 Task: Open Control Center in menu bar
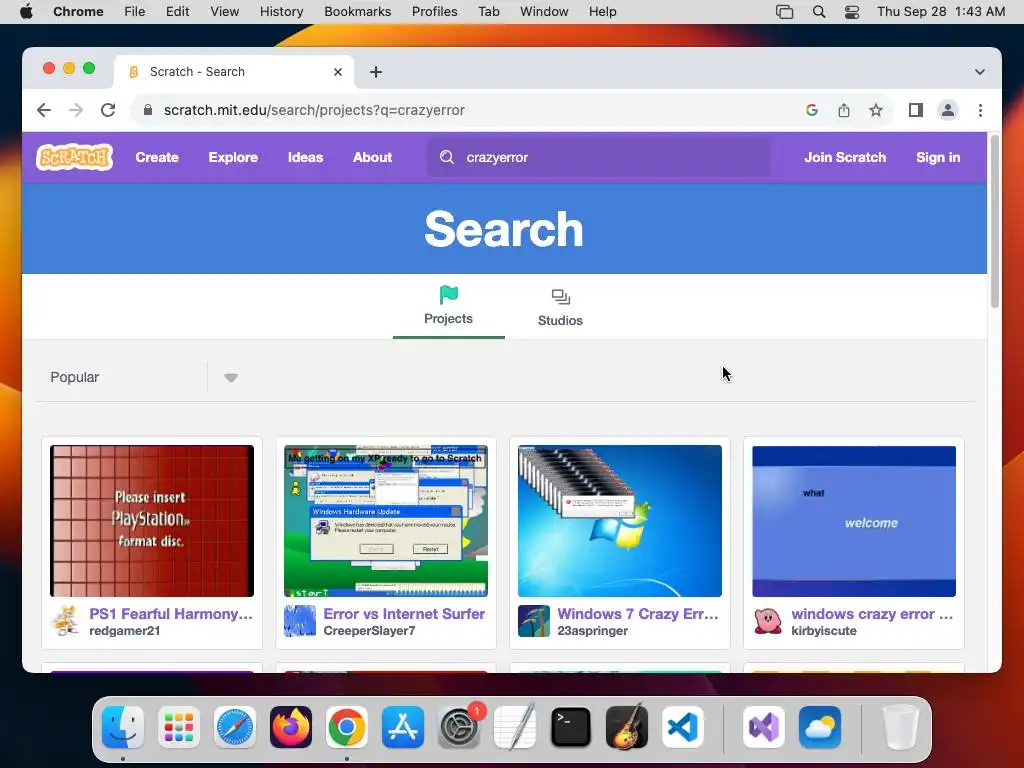click(852, 12)
